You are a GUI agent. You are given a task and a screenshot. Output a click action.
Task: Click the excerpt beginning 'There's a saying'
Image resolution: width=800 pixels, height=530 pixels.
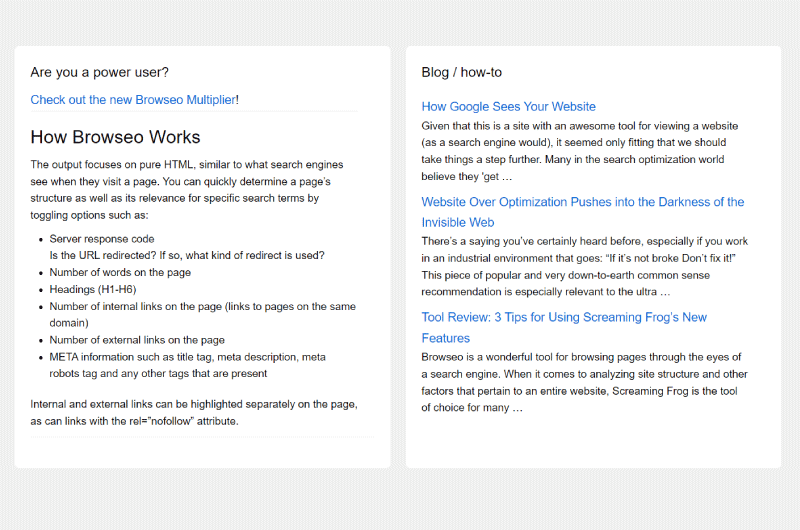coord(585,266)
